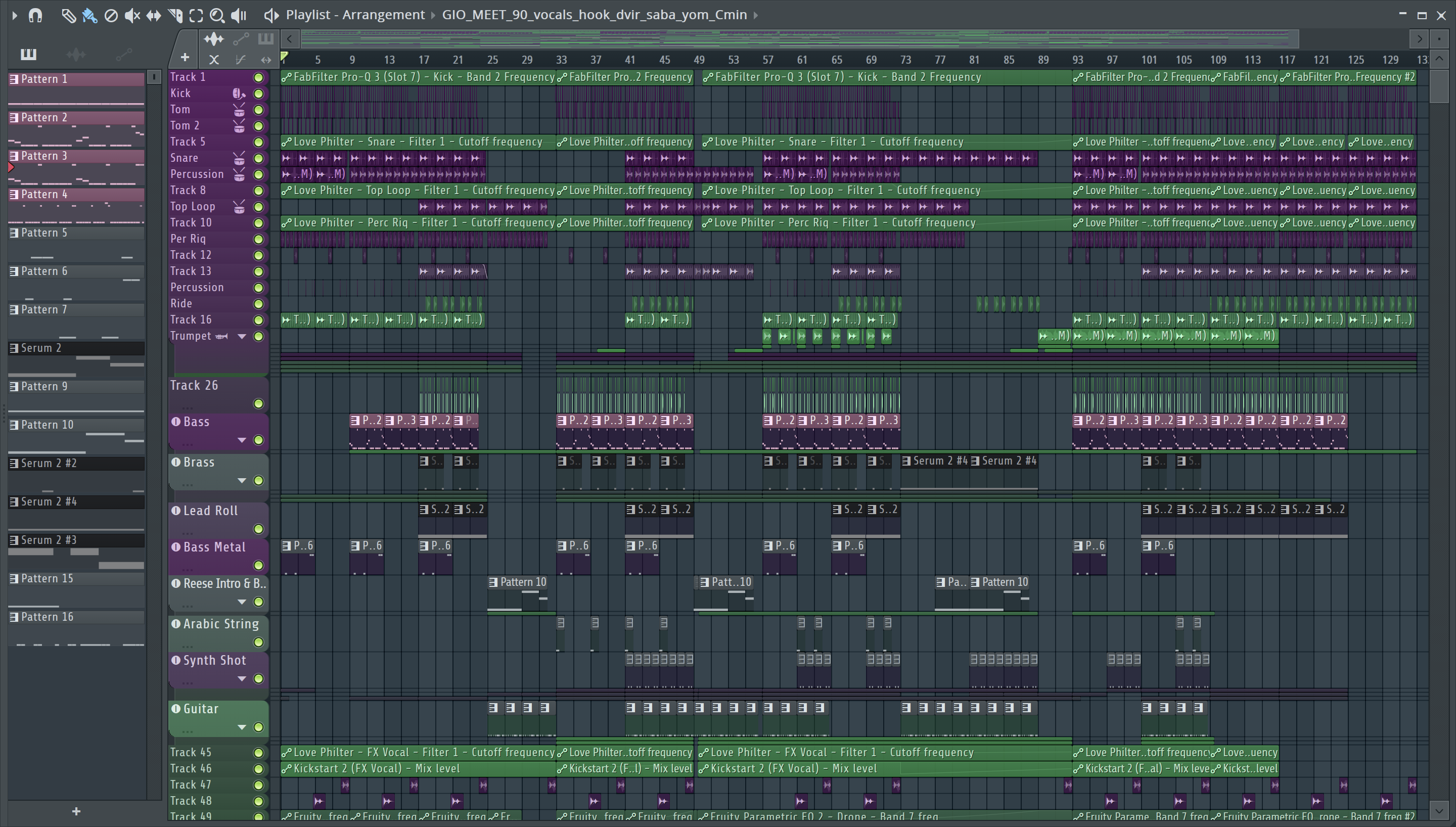The height and width of the screenshot is (827, 1456).
Task: Collapse the Synth Shot track group arrow
Action: click(242, 679)
